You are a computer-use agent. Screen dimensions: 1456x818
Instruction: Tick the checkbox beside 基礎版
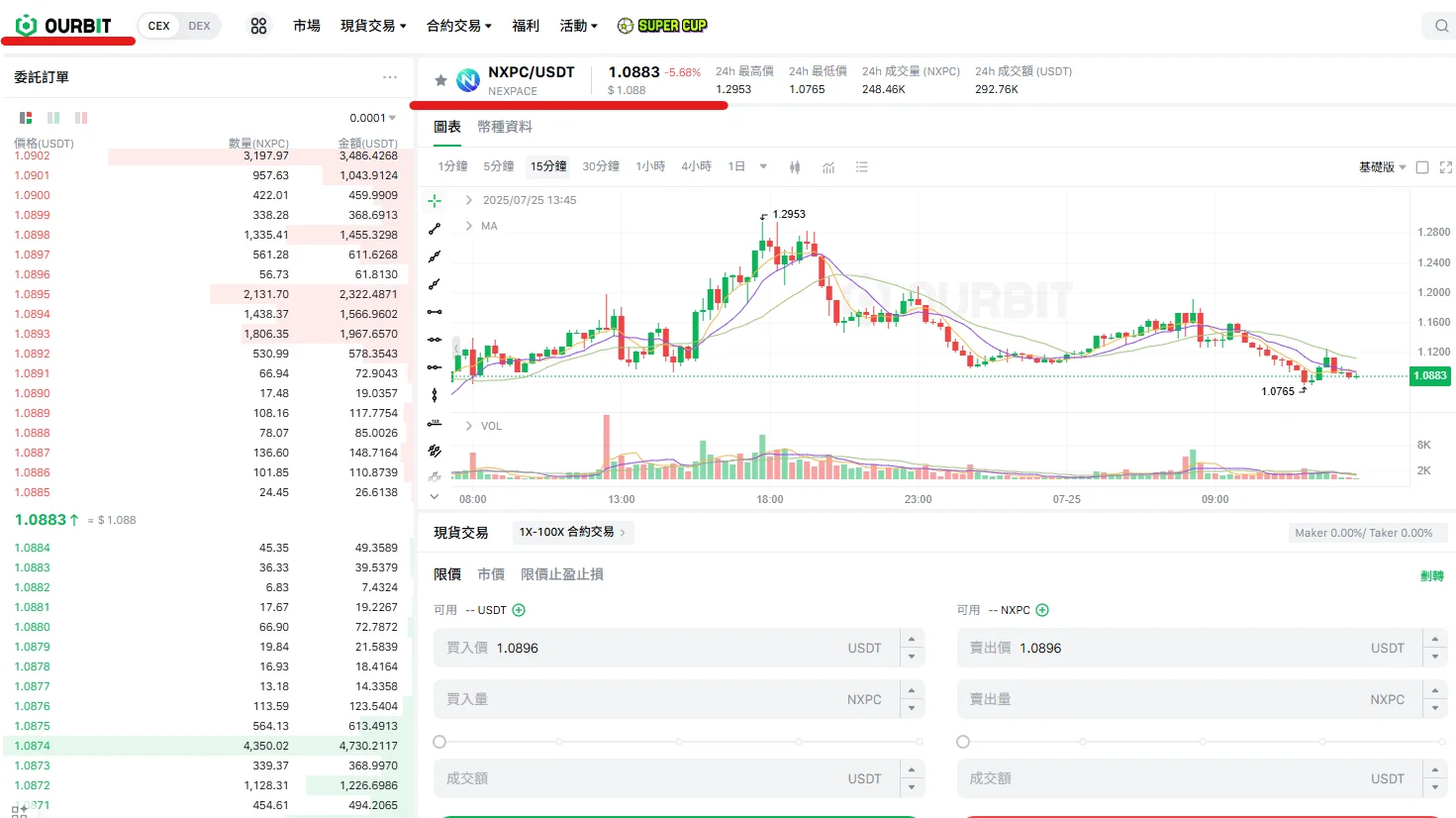click(1422, 167)
